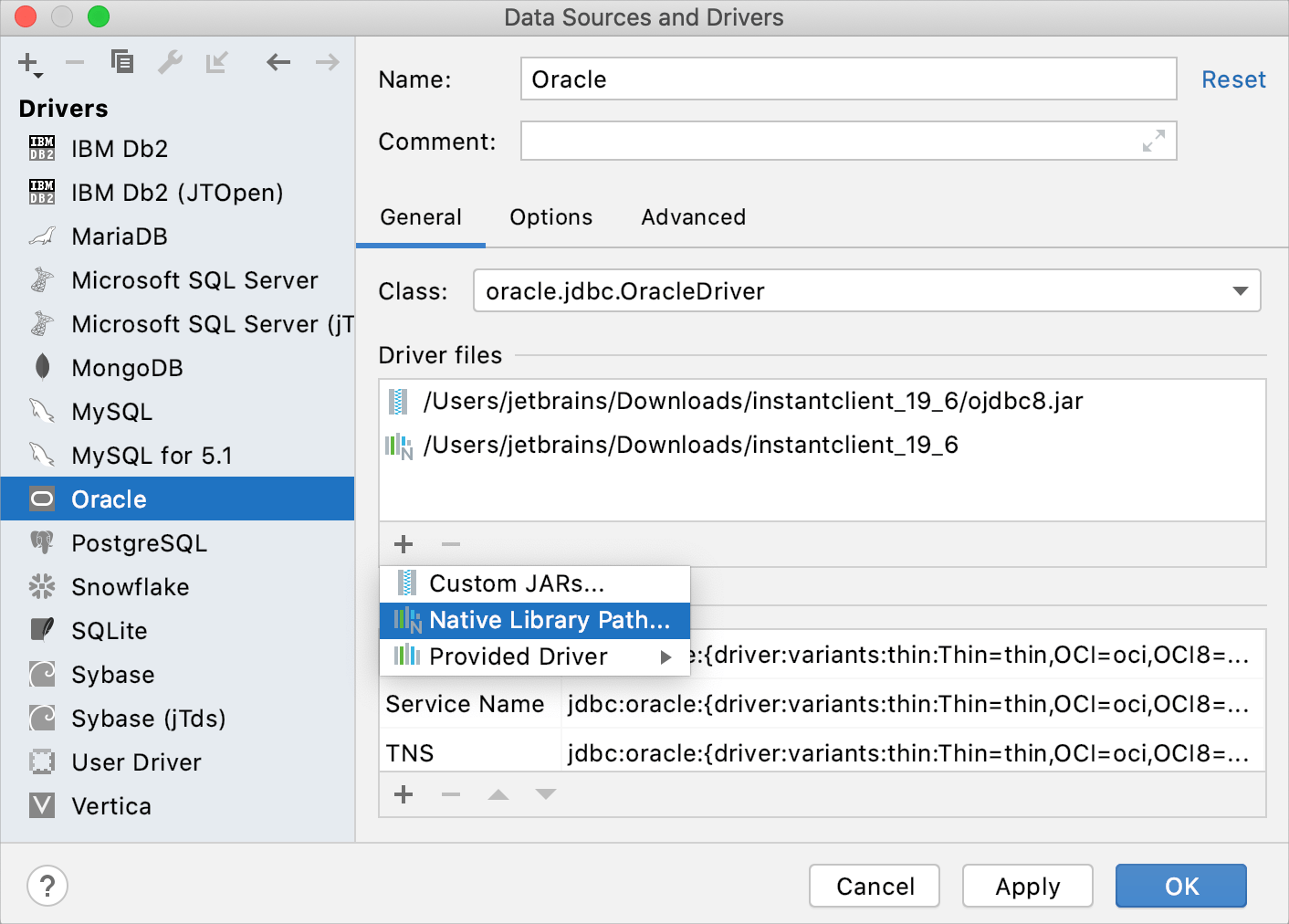Click the back arrow navigation icon

278,62
